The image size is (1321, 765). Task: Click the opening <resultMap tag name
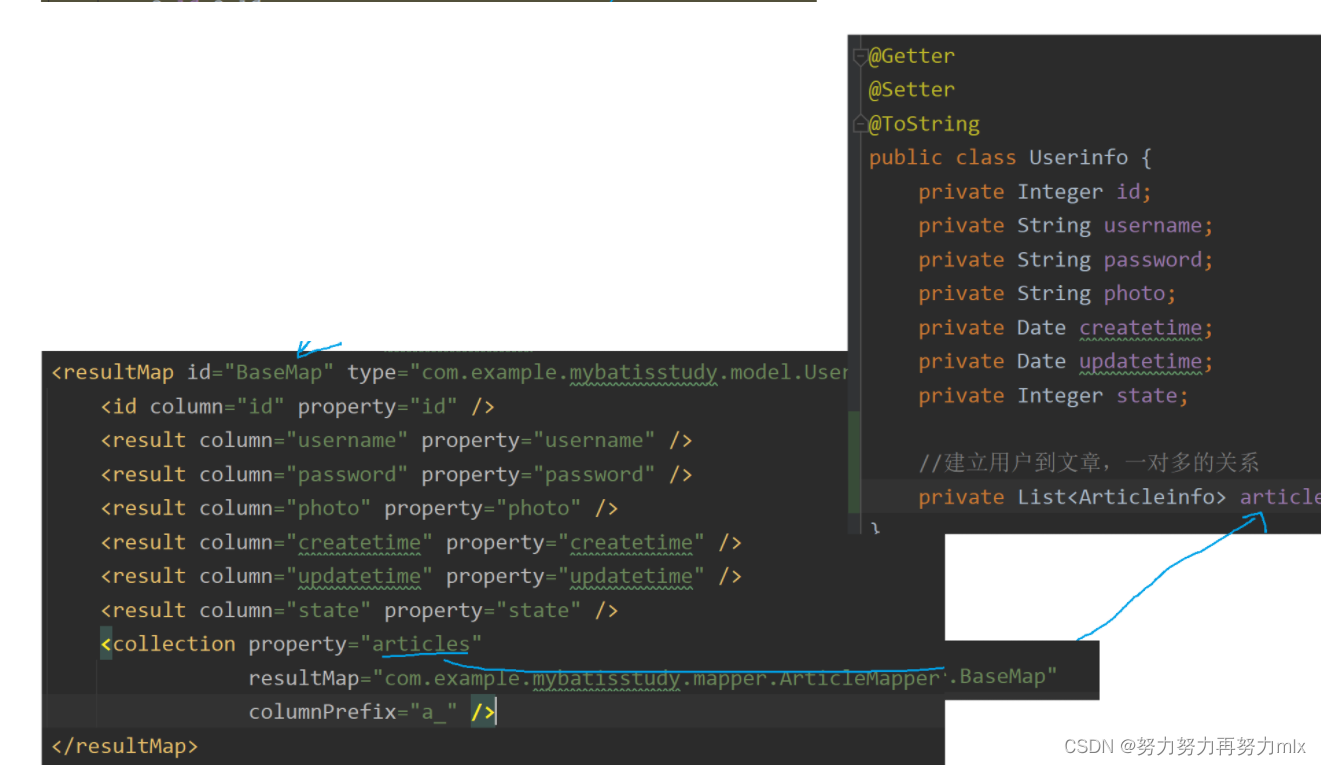tap(113, 372)
